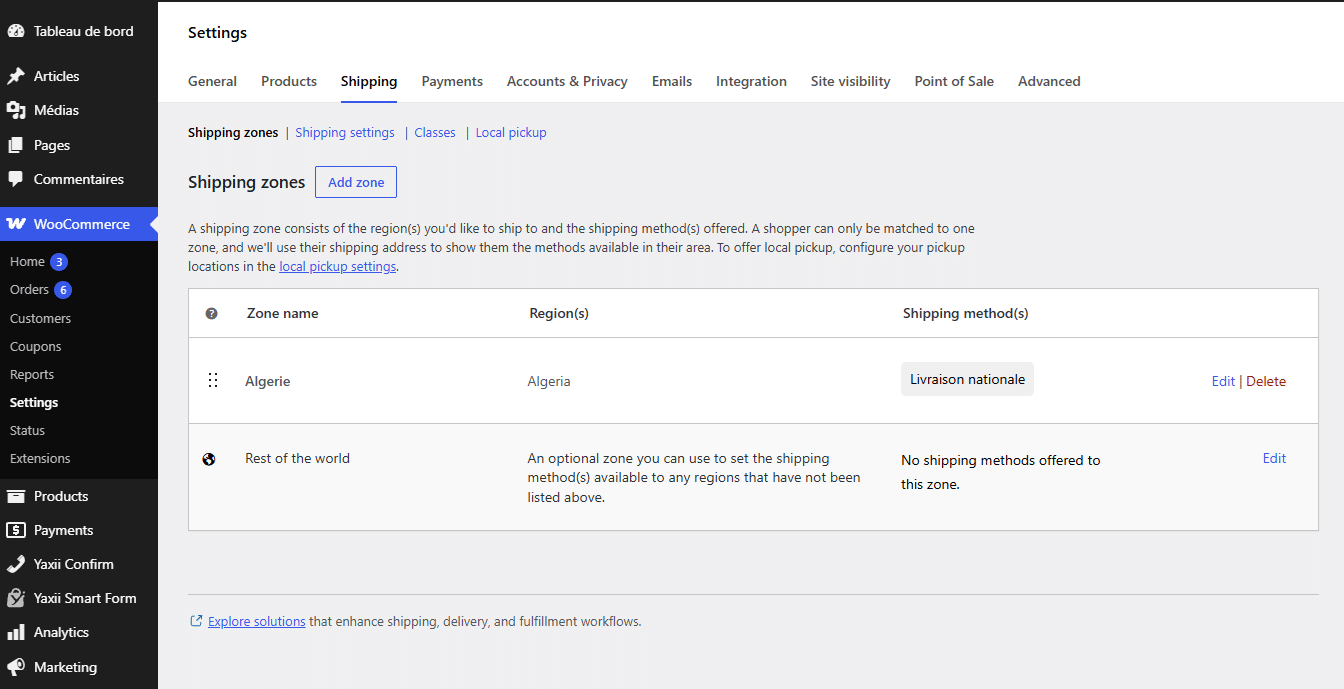Click the Rest of the world zone name
The width and height of the screenshot is (1344, 689).
click(297, 458)
